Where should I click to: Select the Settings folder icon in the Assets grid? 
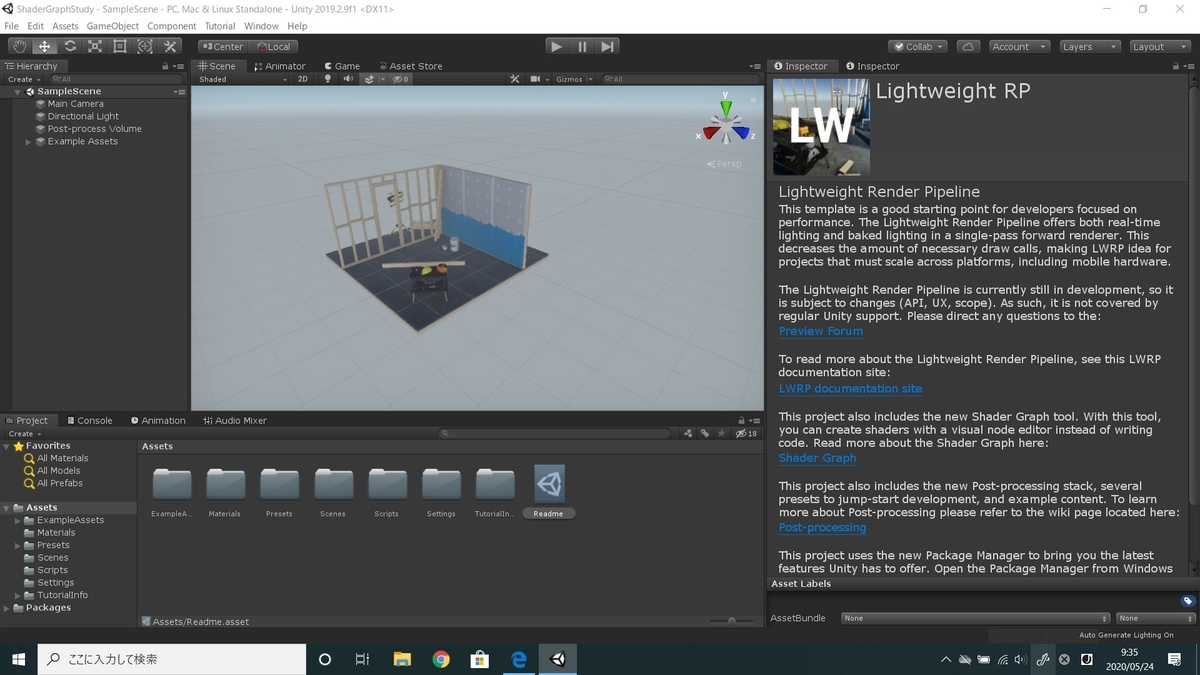pyautogui.click(x=441, y=484)
